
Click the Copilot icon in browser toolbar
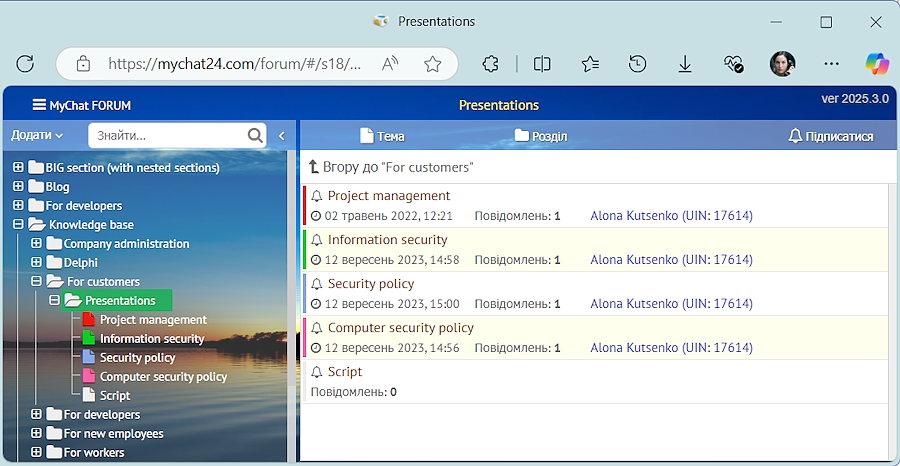(x=877, y=64)
